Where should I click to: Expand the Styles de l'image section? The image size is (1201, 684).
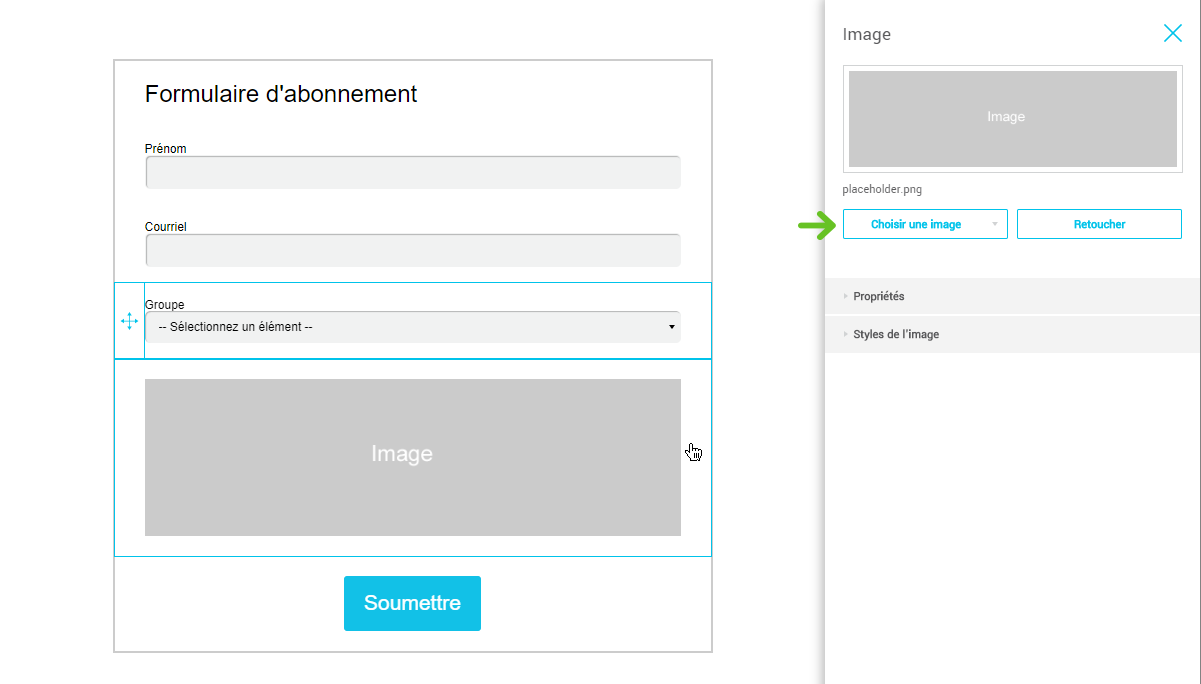click(x=896, y=335)
